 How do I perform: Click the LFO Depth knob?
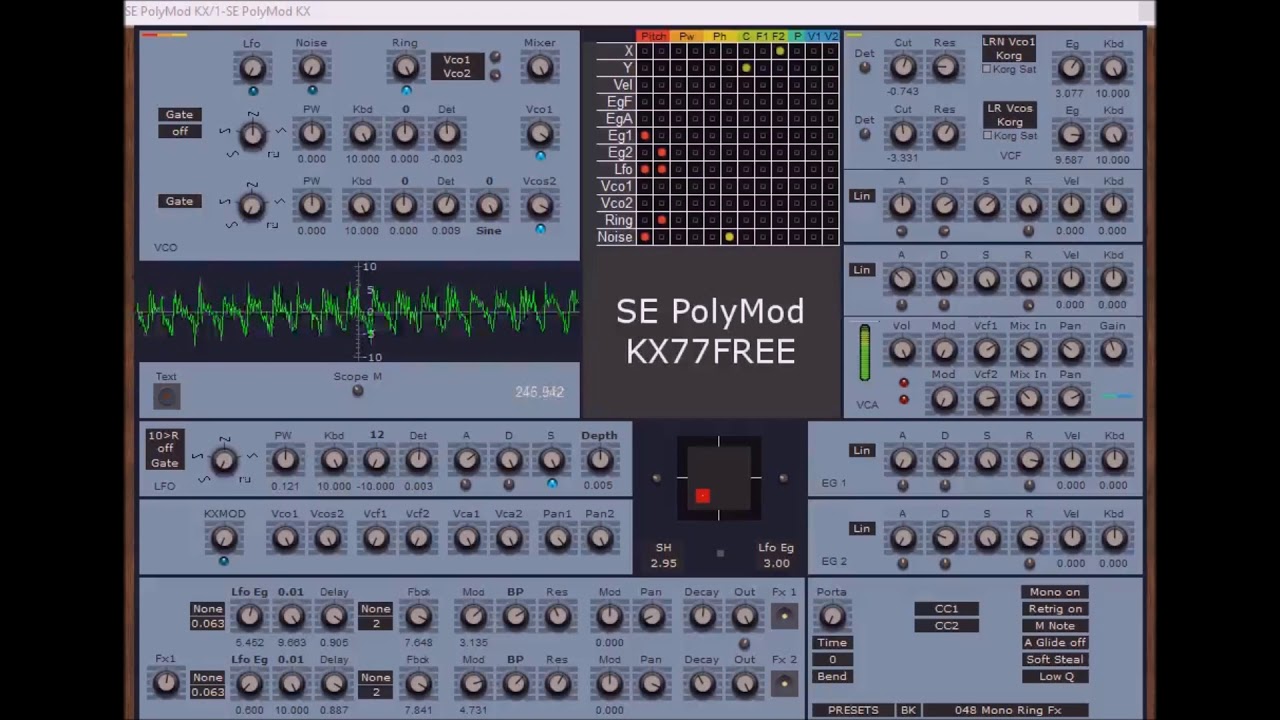click(599, 460)
